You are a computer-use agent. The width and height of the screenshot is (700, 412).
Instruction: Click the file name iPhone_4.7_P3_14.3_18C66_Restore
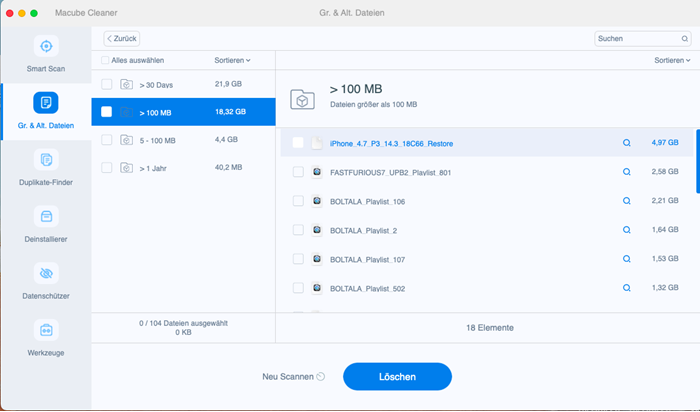392,144
